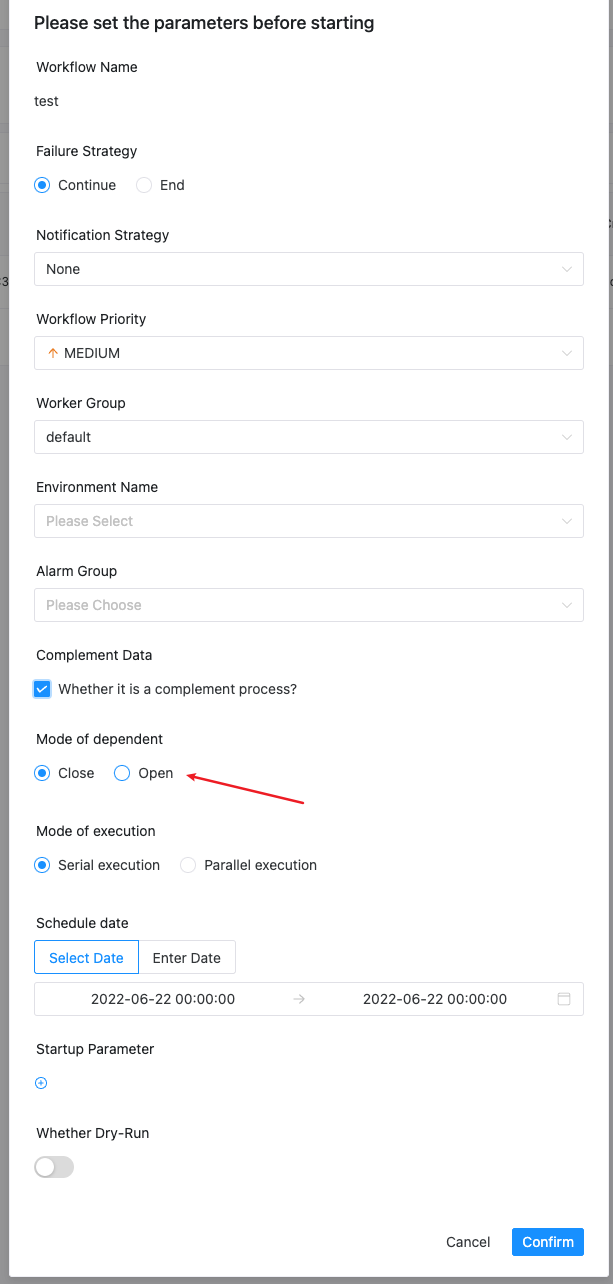Open the Worker Group dropdown
This screenshot has width=613, height=1284.
pos(308,437)
